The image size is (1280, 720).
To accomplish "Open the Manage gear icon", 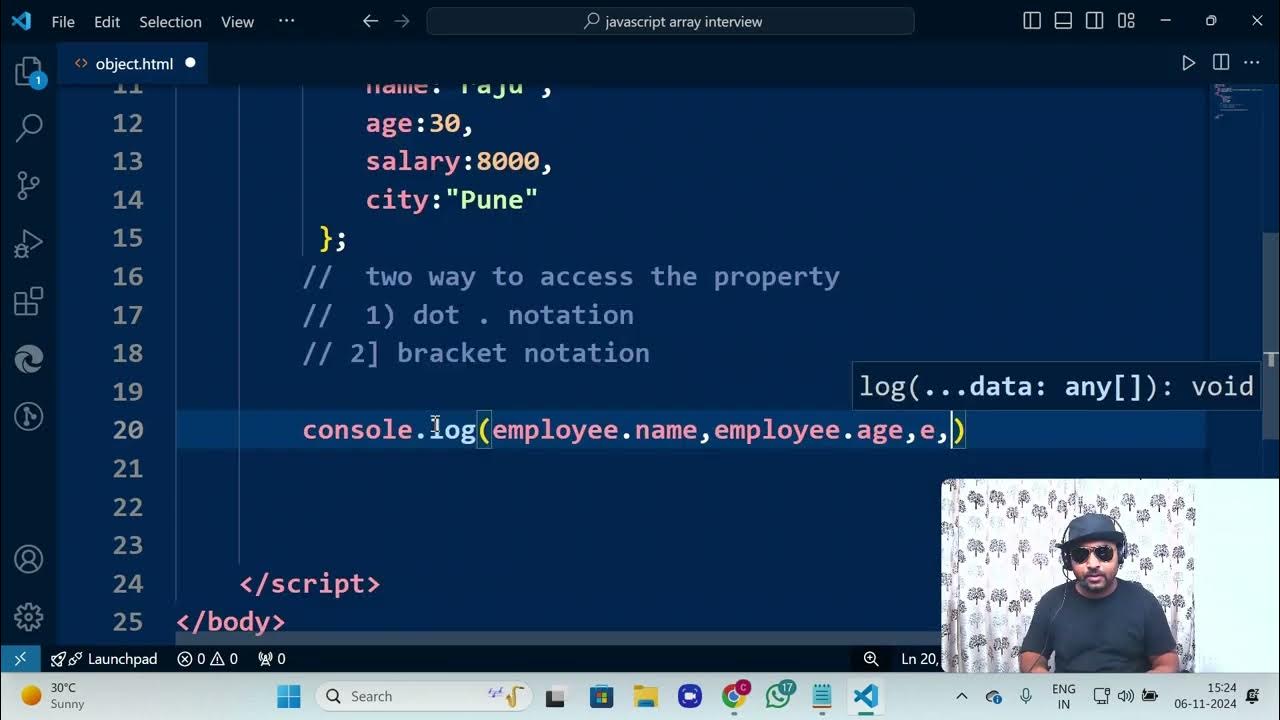I will tap(28, 616).
